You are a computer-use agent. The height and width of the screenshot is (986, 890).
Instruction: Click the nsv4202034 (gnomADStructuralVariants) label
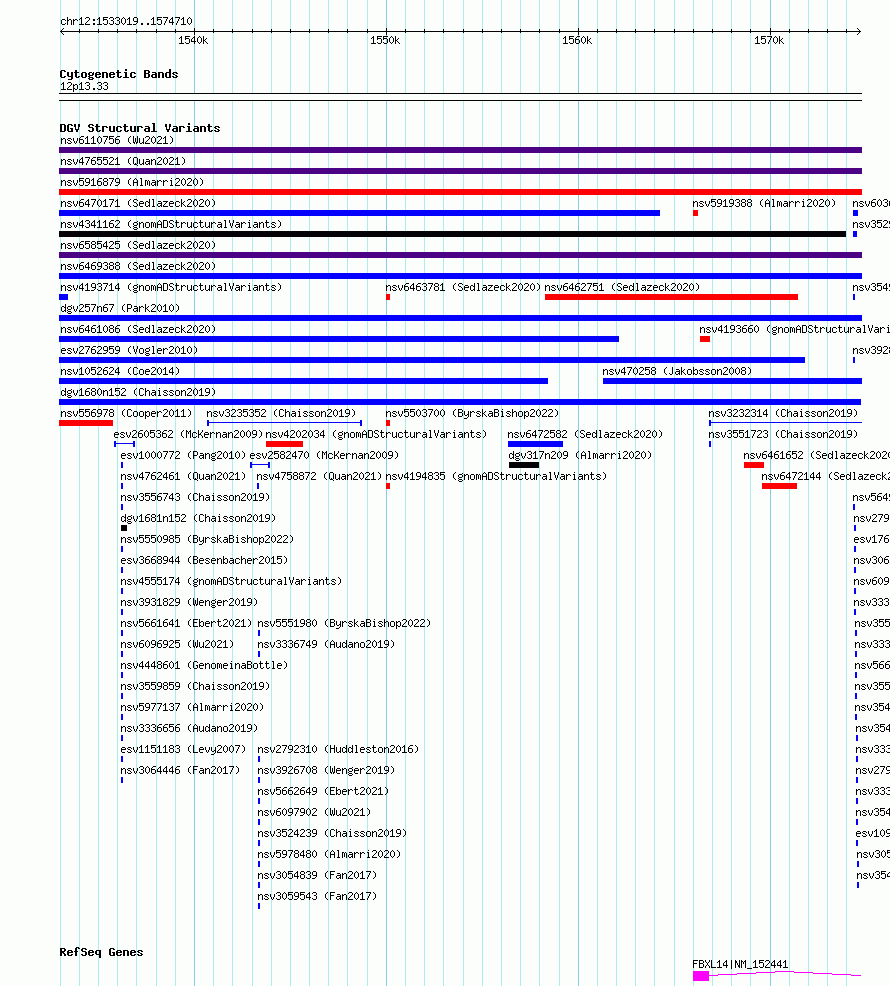376,434
